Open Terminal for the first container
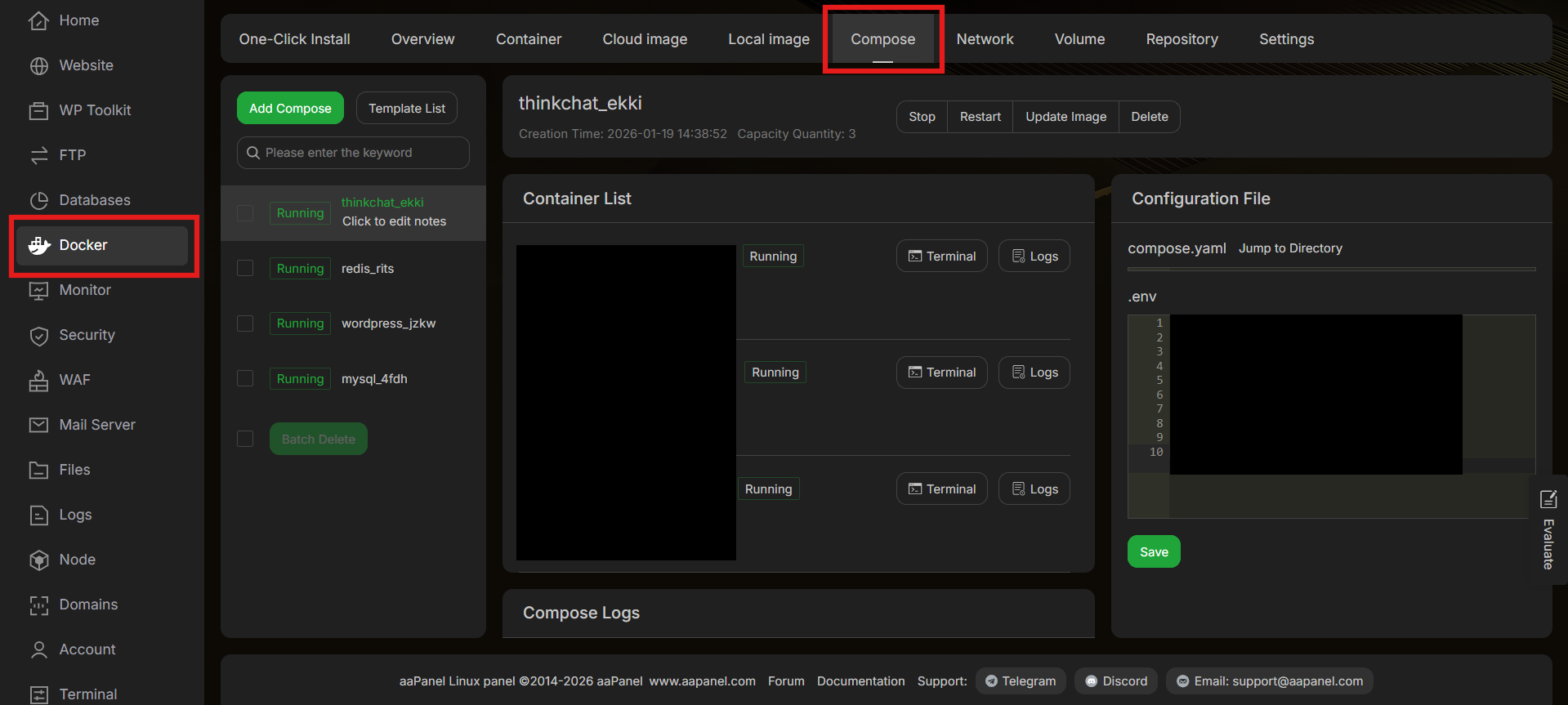This screenshot has height=705, width=1568. click(x=942, y=256)
